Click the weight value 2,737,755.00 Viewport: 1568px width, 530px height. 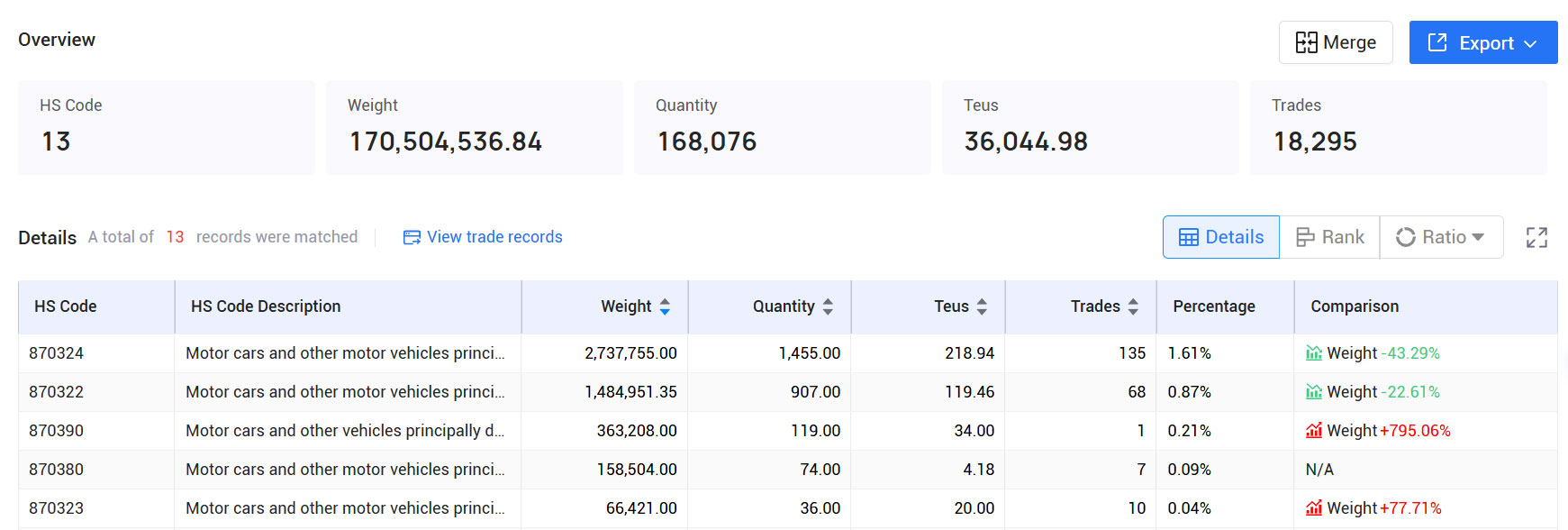(630, 353)
